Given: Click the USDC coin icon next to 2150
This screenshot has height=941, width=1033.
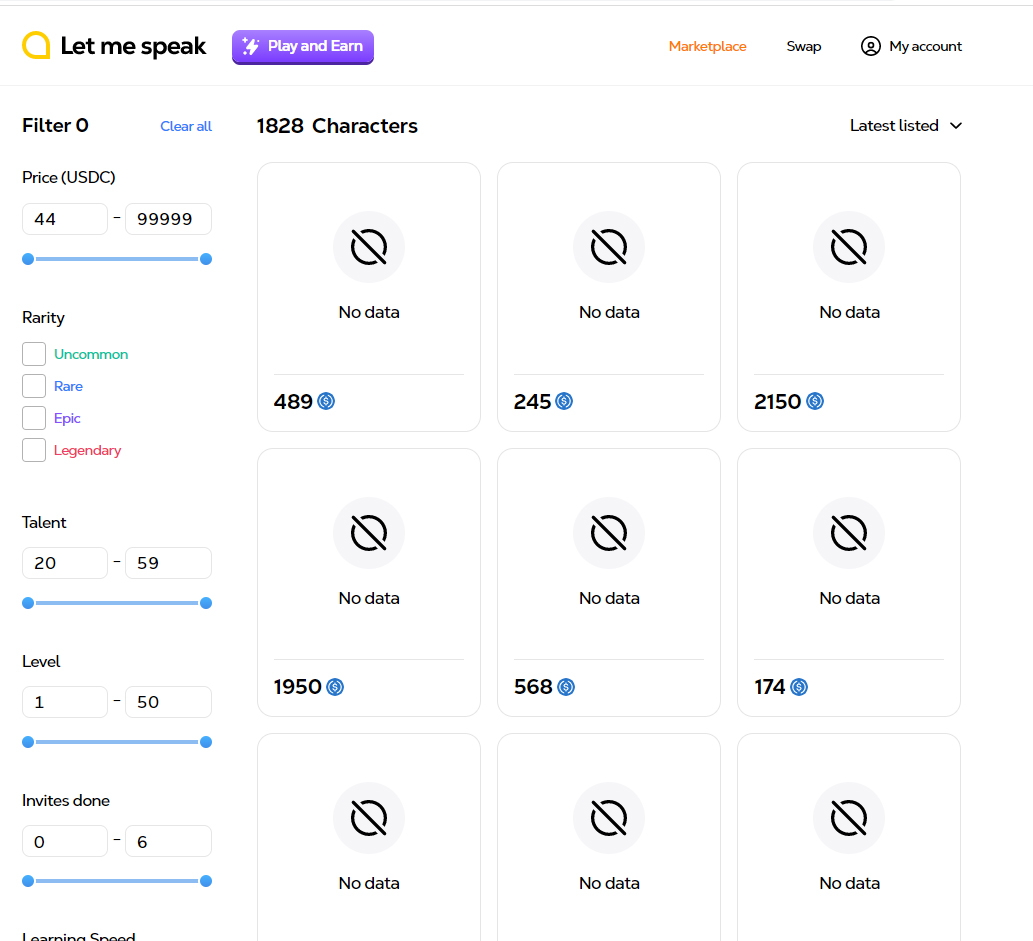Looking at the screenshot, I should click(x=815, y=401).
